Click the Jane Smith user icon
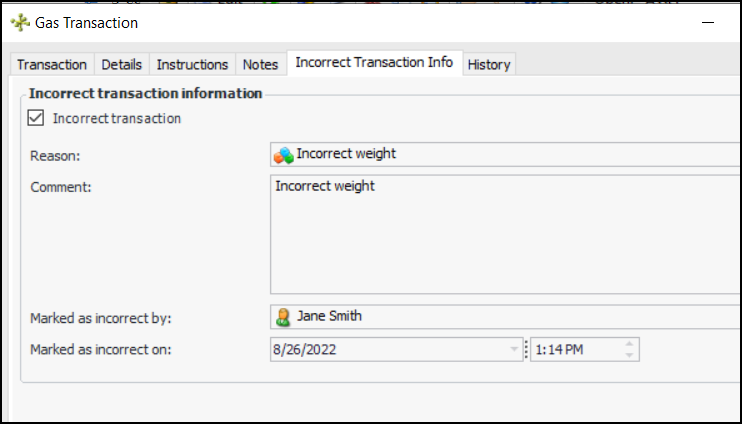 pyautogui.click(x=284, y=317)
